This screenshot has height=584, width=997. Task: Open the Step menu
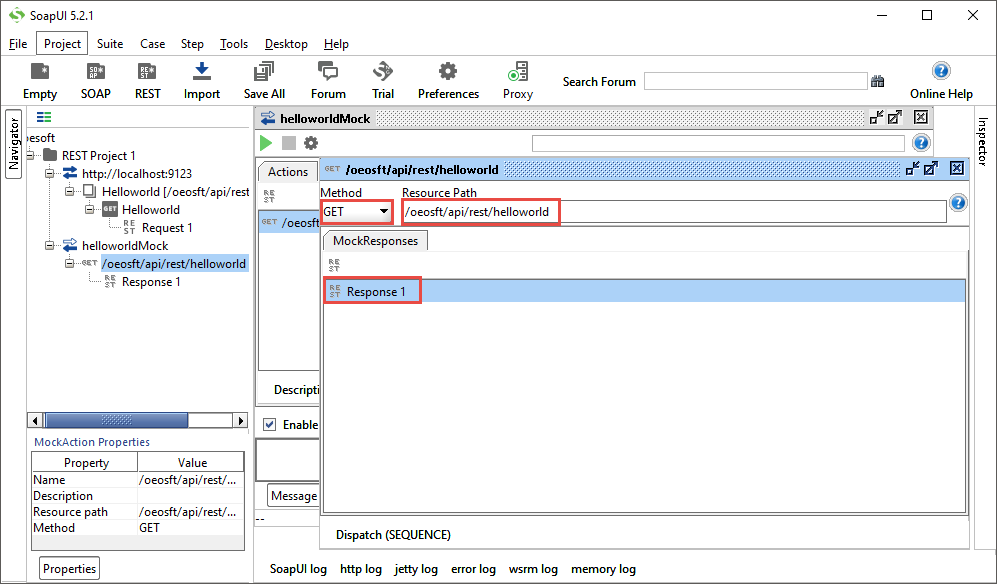coord(192,44)
